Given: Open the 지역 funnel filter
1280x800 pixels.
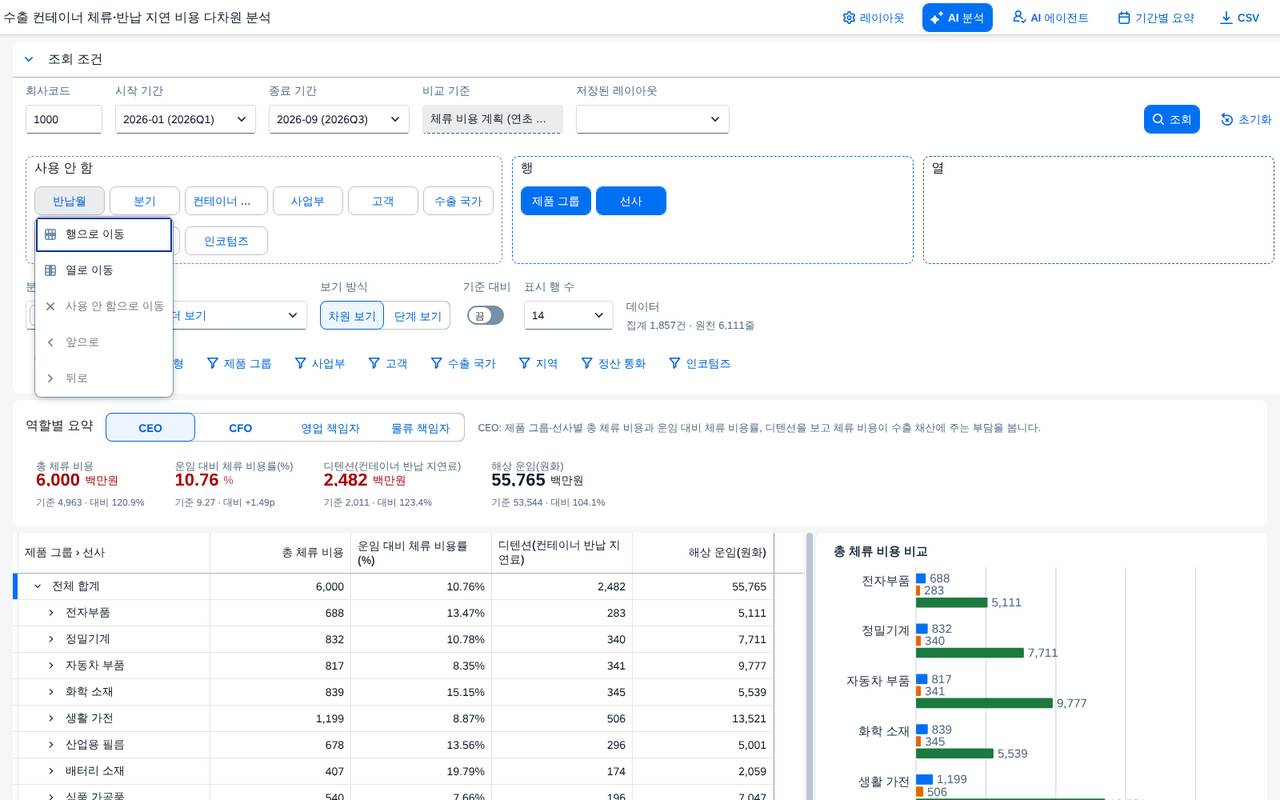Looking at the screenshot, I should coord(538,364).
